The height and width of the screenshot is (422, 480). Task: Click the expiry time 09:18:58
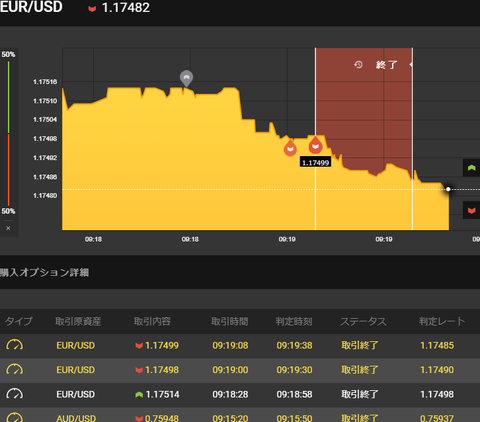(x=294, y=394)
